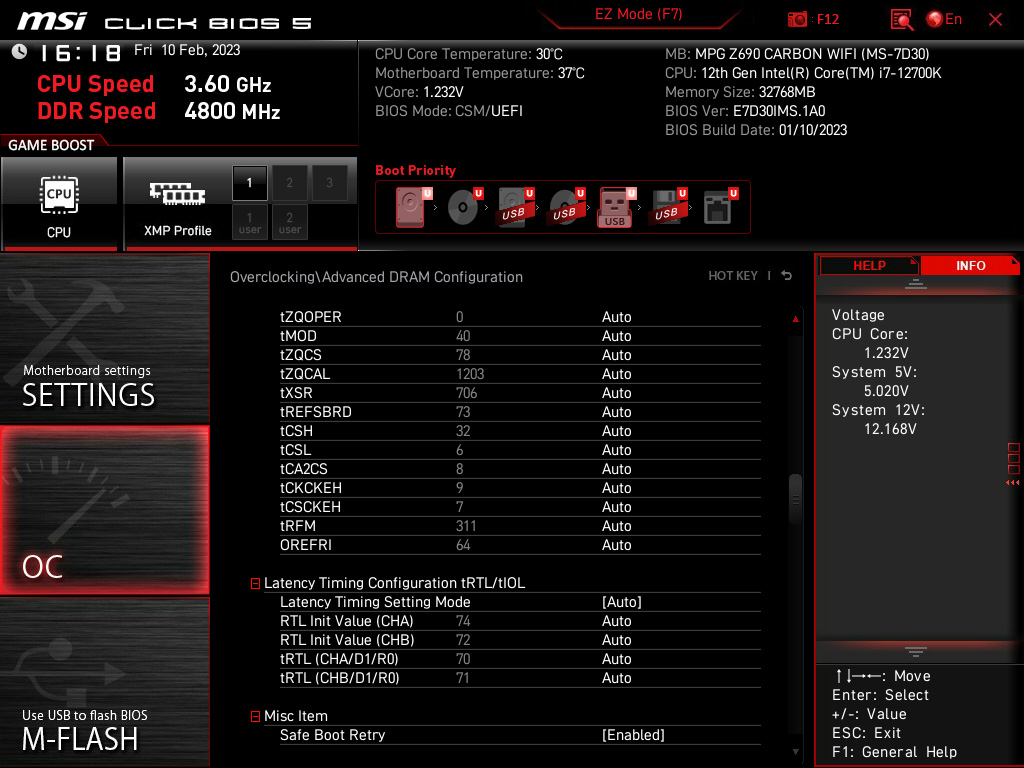Click the date Fri 10 Feb, 2023

[187, 50]
